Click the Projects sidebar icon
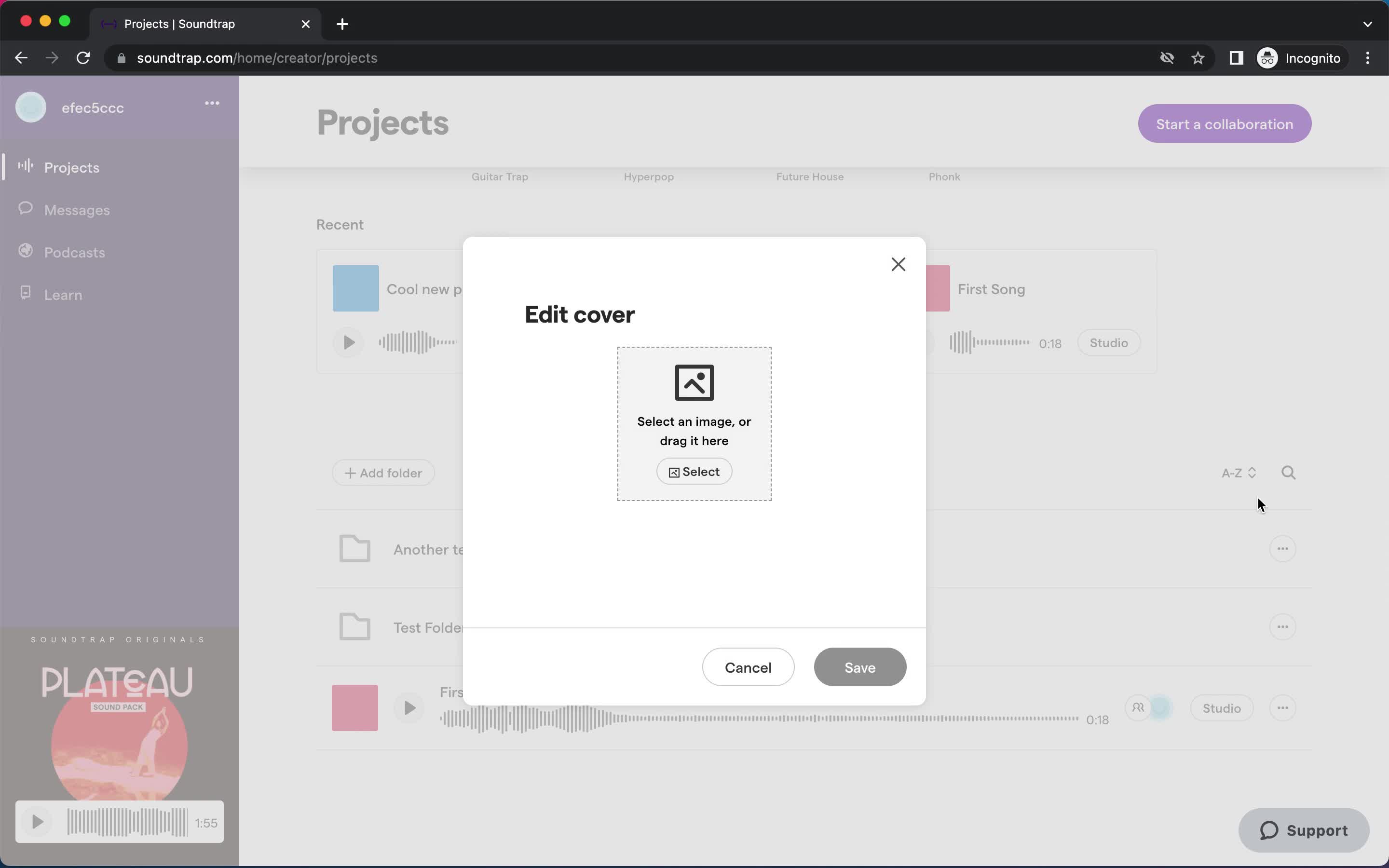Viewport: 1389px width, 868px height. tap(26, 167)
